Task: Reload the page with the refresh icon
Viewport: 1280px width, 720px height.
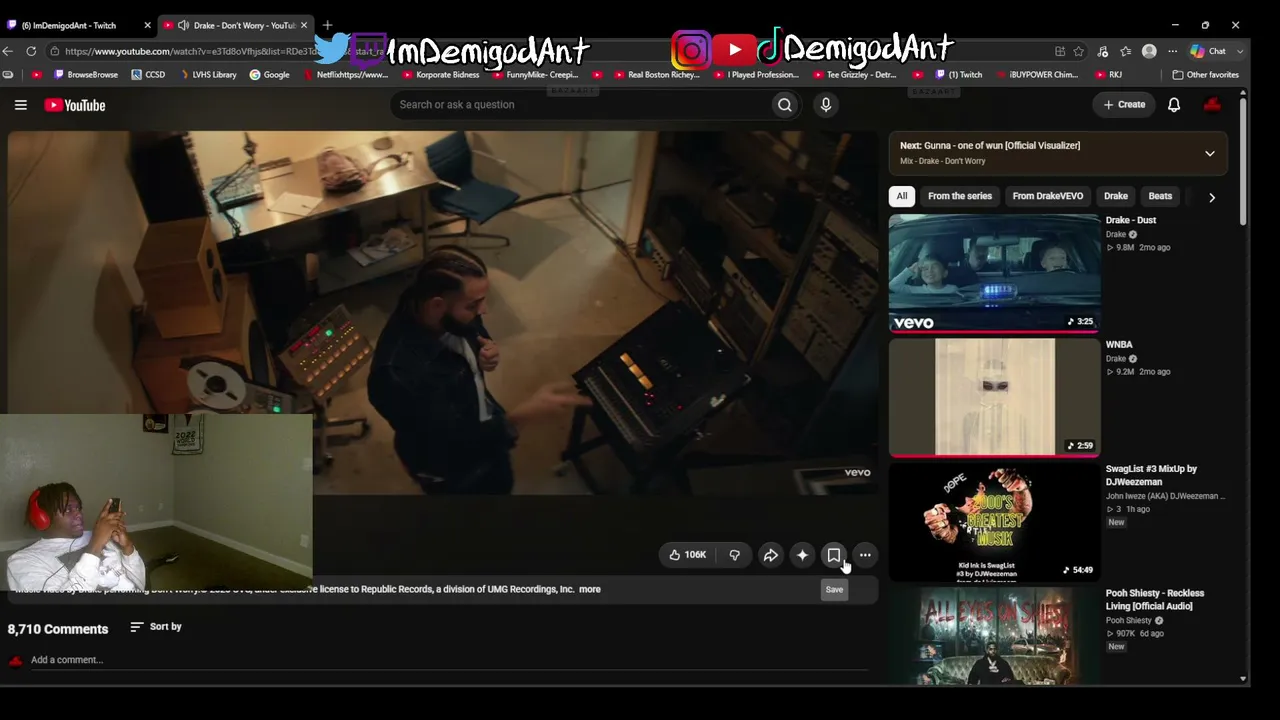Action: 31,51
